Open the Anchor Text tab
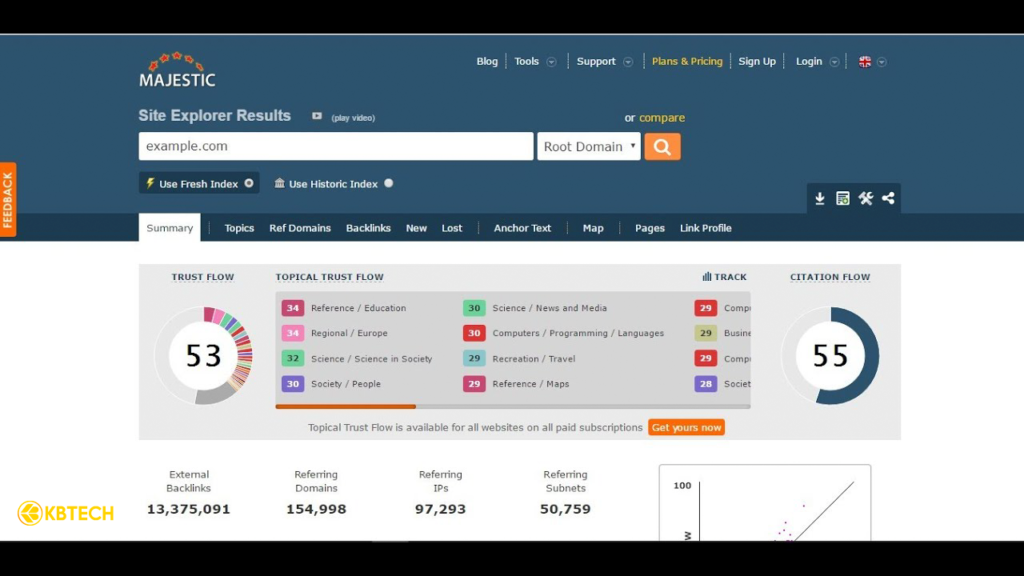 tap(522, 228)
